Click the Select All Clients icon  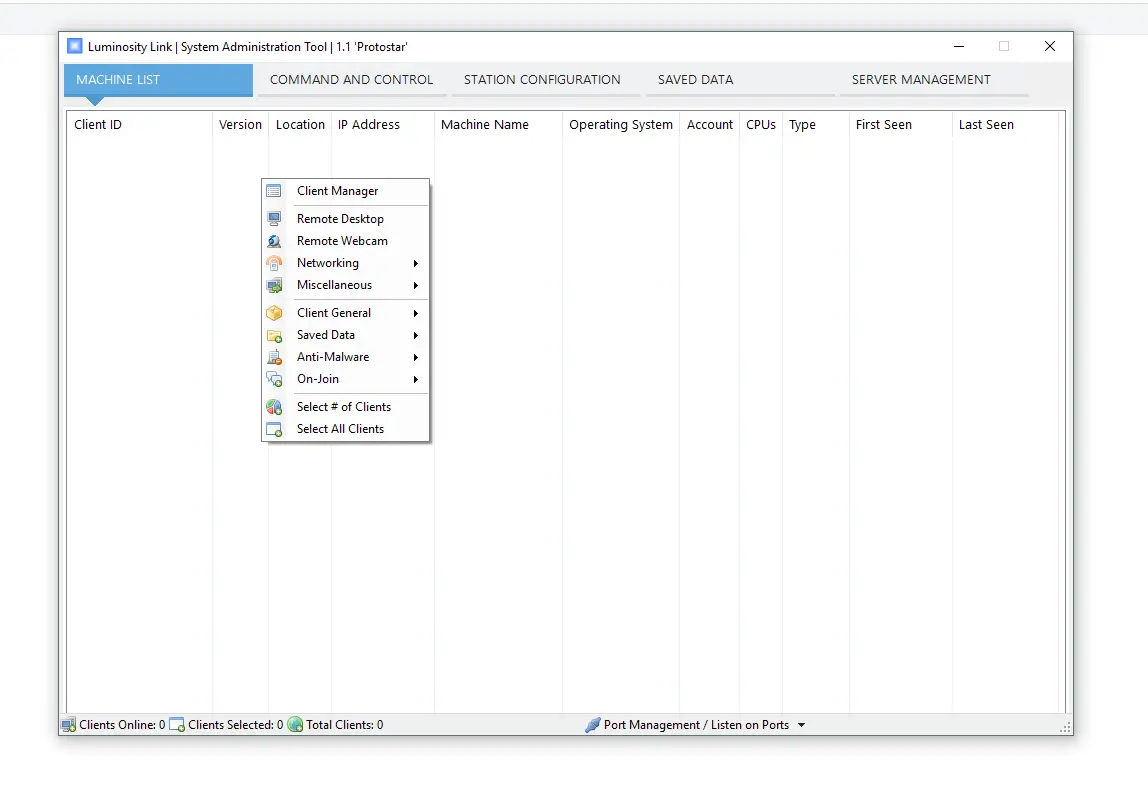(274, 429)
